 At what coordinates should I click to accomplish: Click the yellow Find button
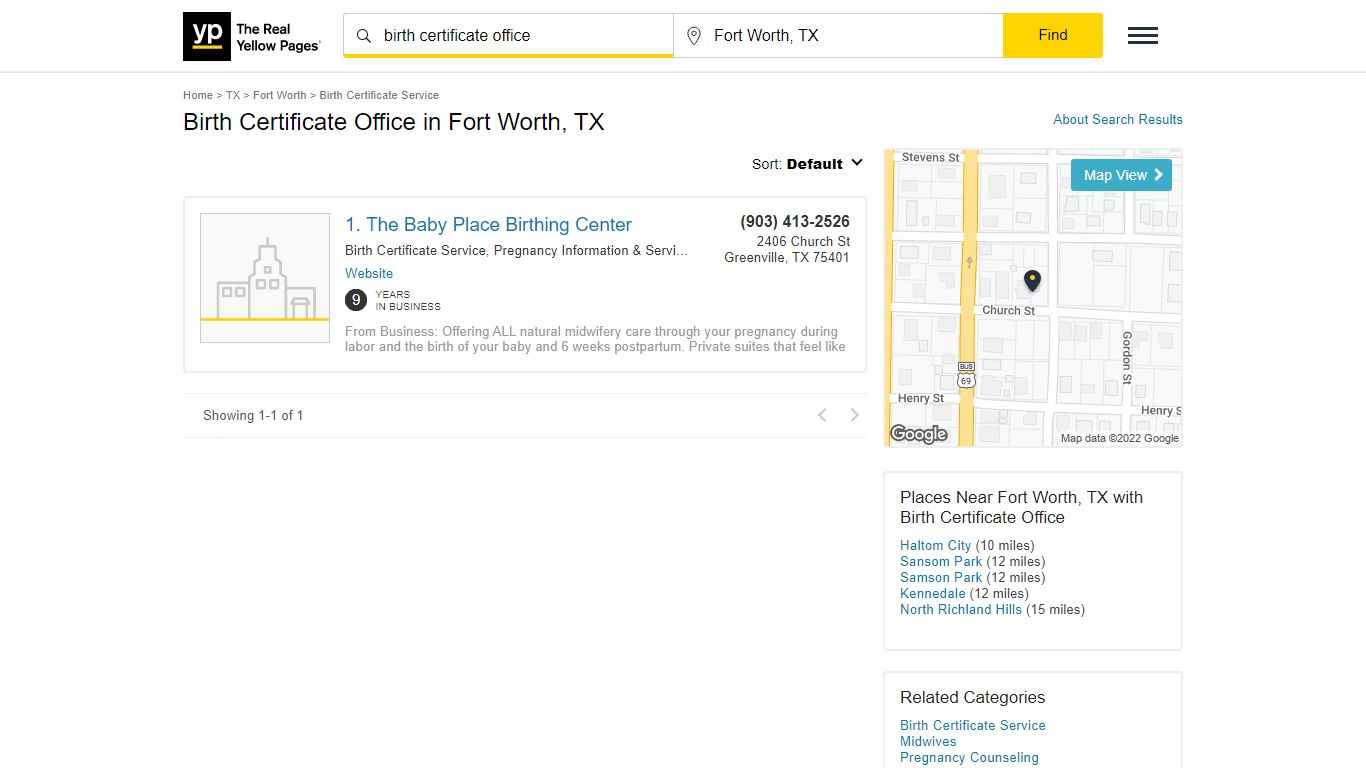1053,35
